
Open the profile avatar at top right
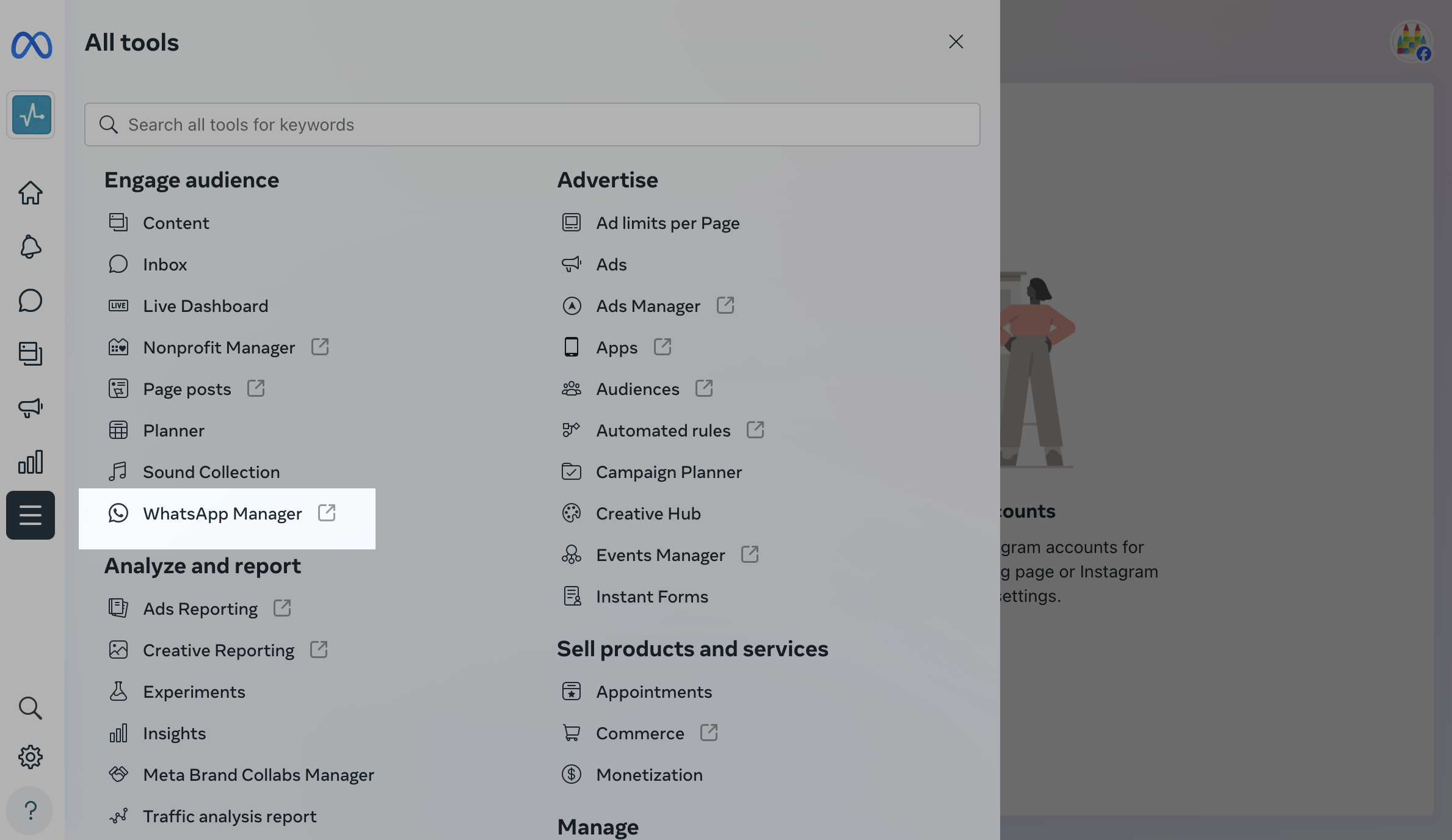coord(1412,42)
